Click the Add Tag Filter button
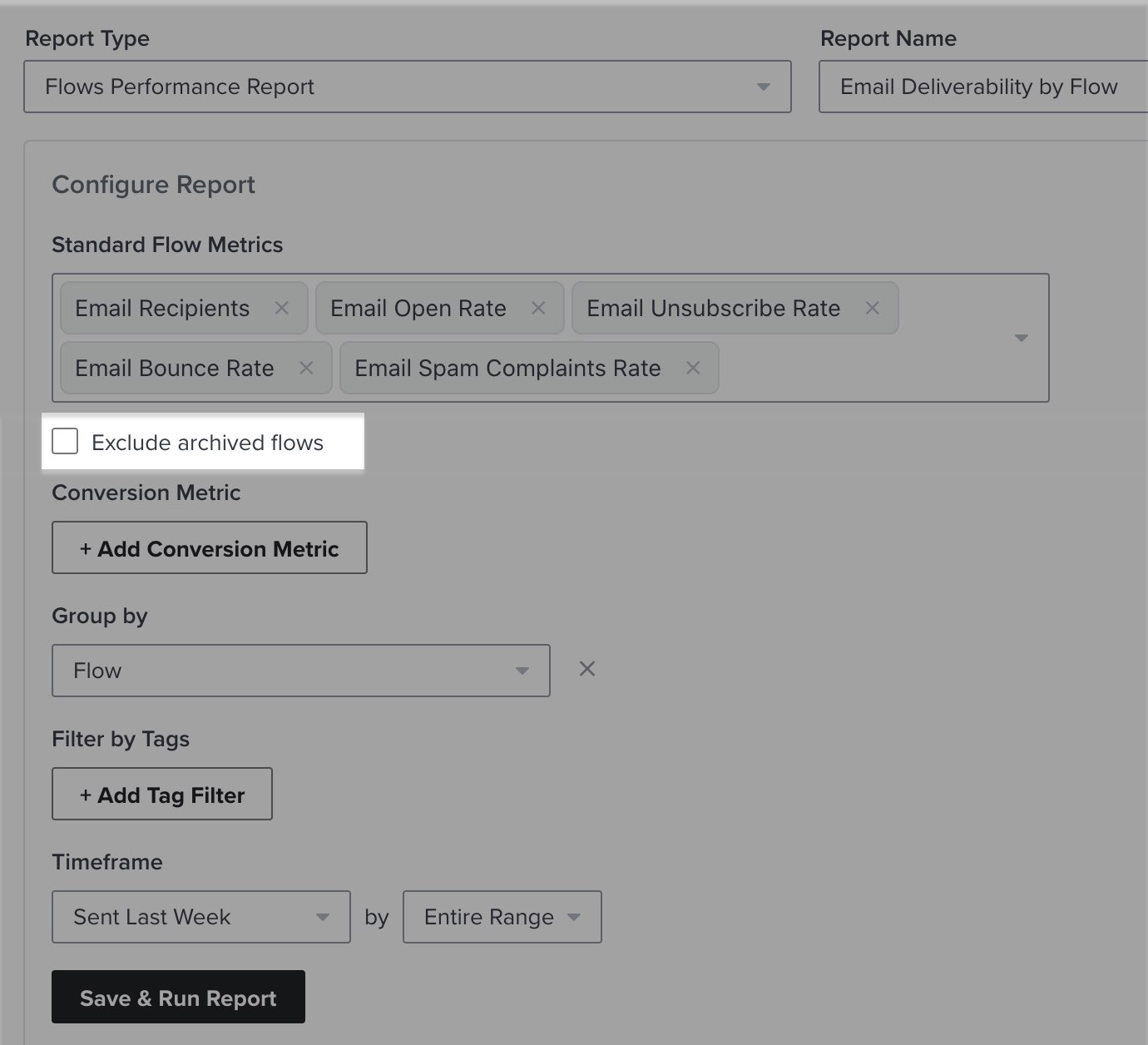 161,794
